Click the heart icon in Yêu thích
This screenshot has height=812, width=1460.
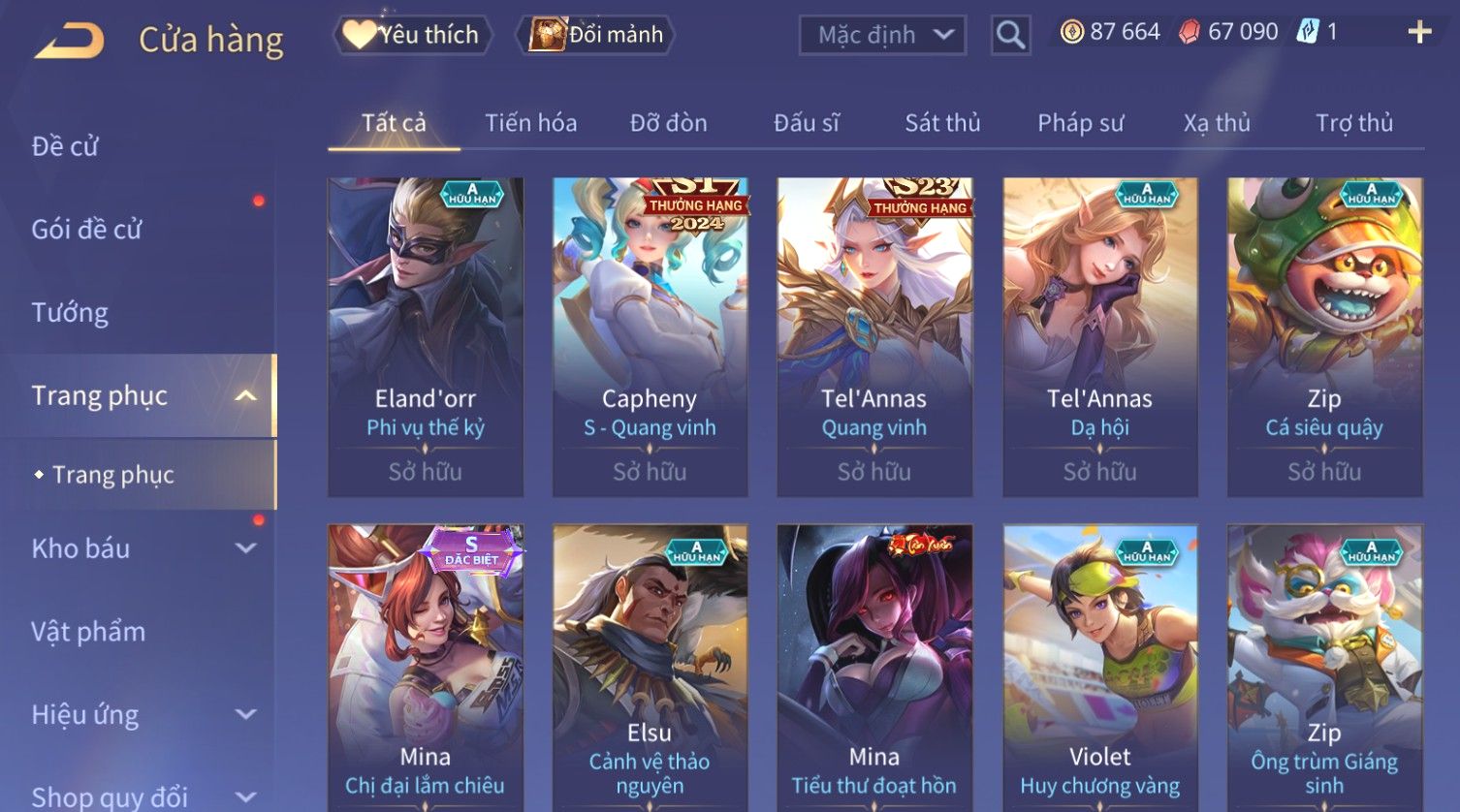point(358,35)
